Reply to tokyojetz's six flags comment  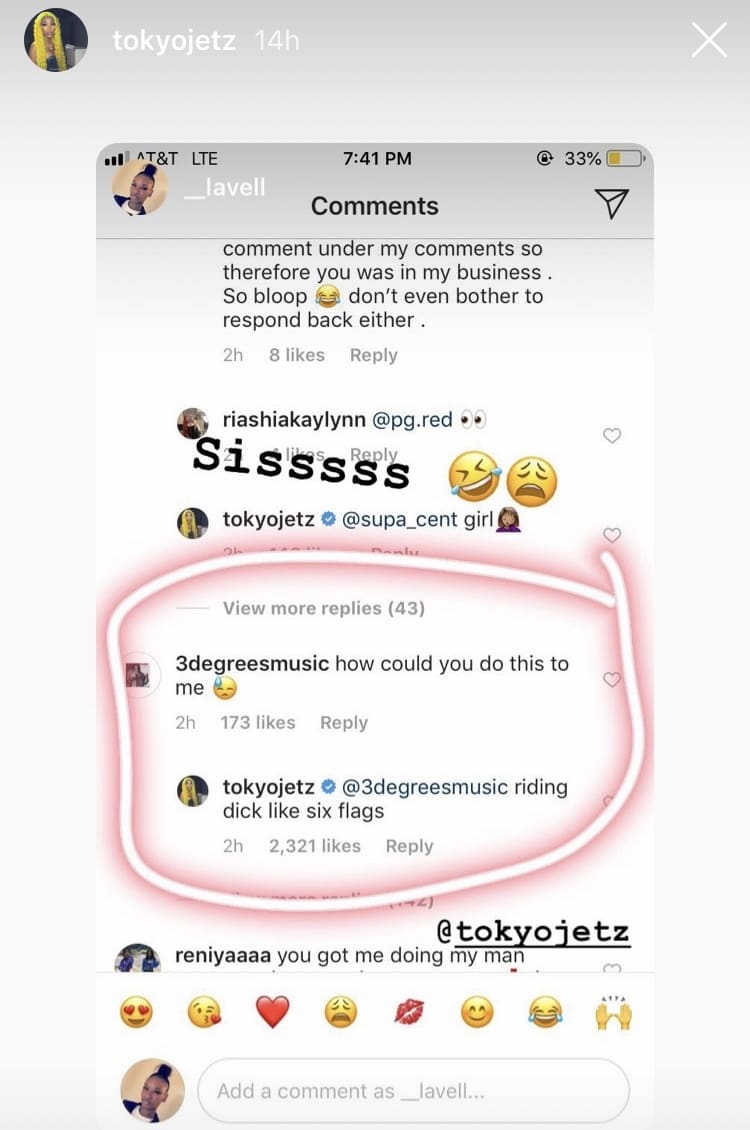click(409, 846)
